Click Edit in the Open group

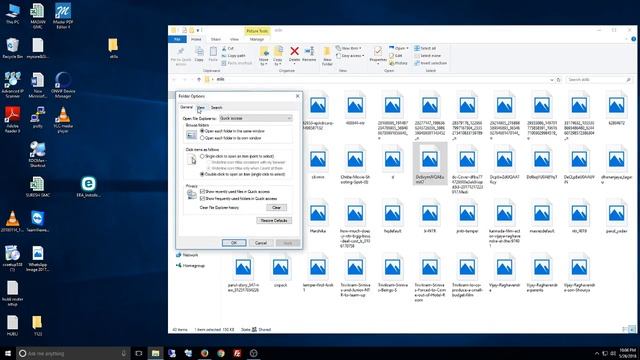[x=396, y=56]
